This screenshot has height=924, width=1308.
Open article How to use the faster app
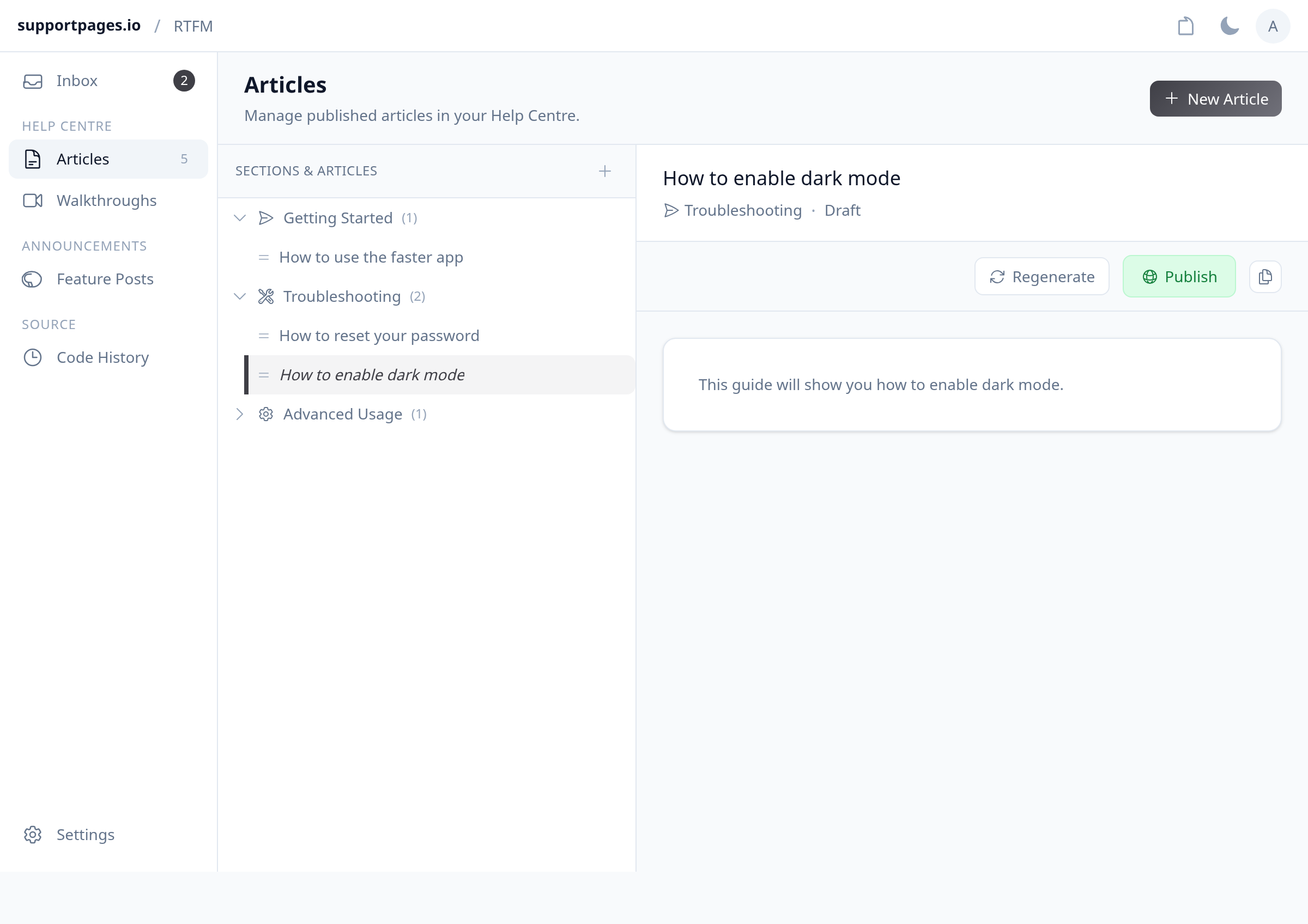click(371, 257)
